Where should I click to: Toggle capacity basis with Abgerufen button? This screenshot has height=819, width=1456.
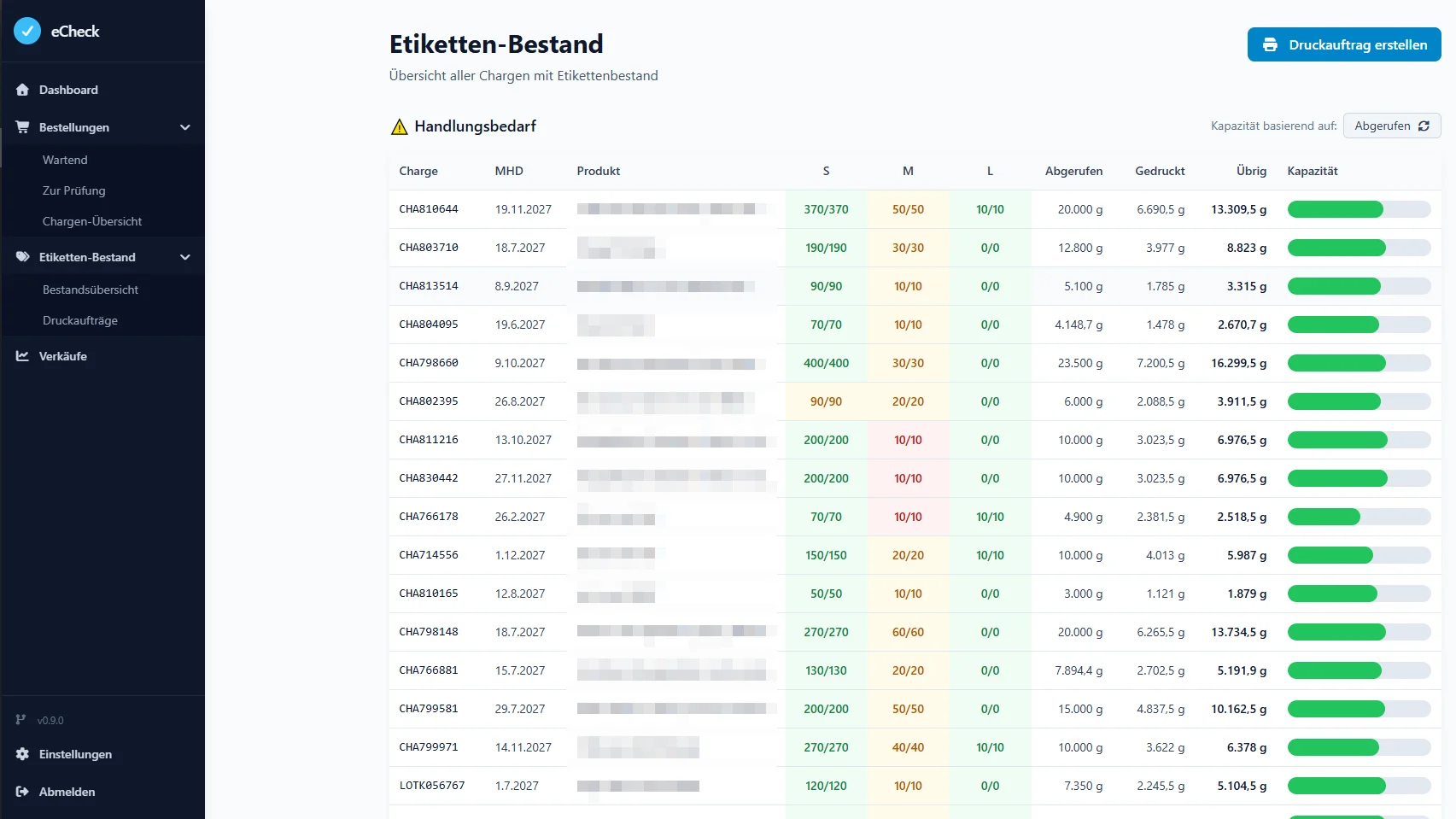coord(1391,126)
